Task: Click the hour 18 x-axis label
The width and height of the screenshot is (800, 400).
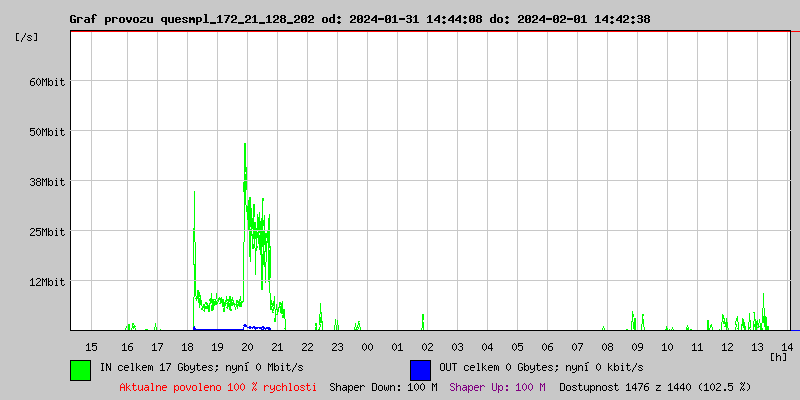Action: point(187,346)
